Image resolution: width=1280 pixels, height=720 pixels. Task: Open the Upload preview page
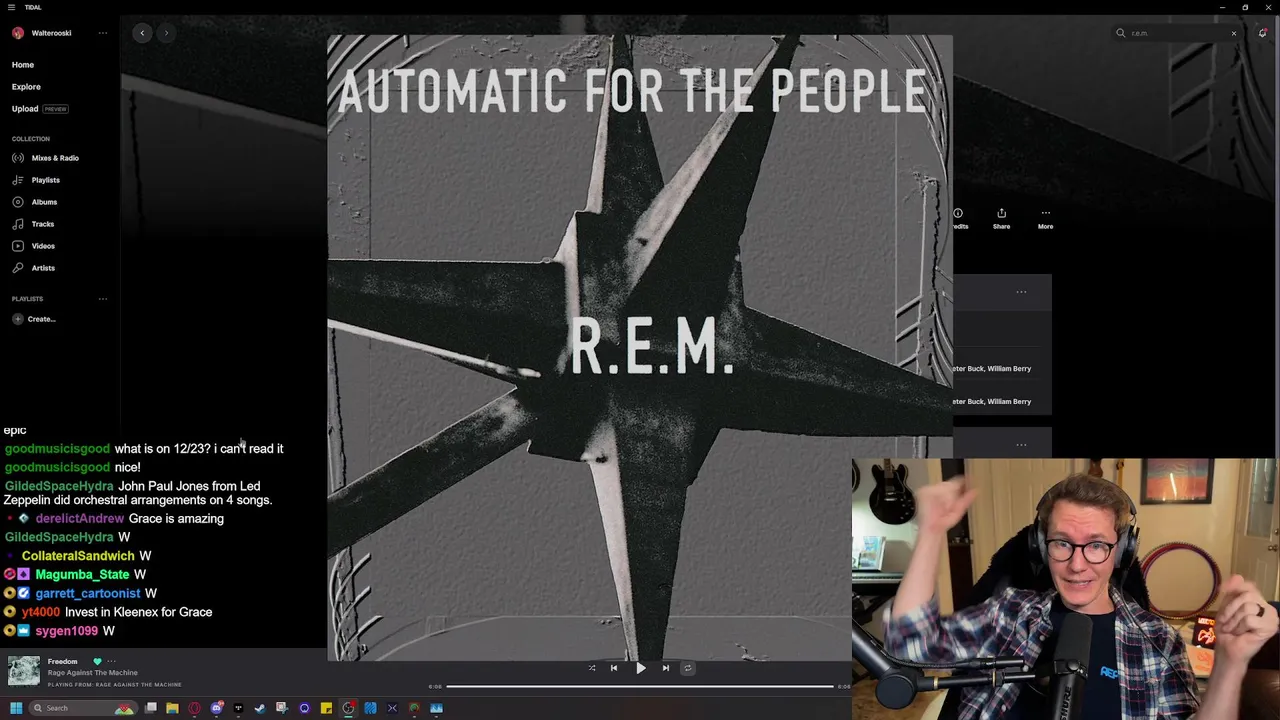[x=40, y=109]
